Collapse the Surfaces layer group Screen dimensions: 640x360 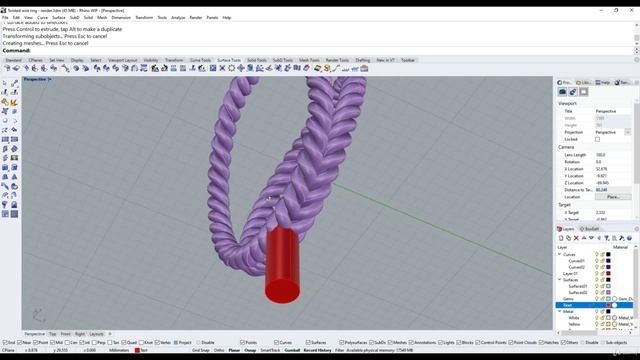560,280
